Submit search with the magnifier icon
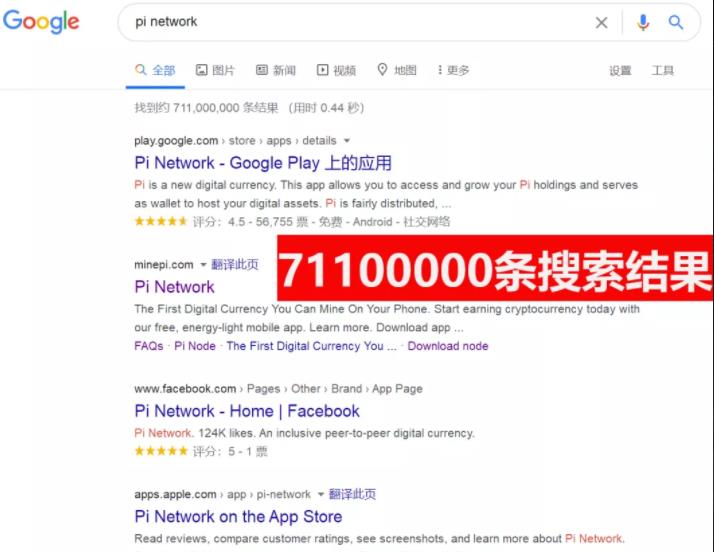The height and width of the screenshot is (552, 714). [x=676, y=22]
